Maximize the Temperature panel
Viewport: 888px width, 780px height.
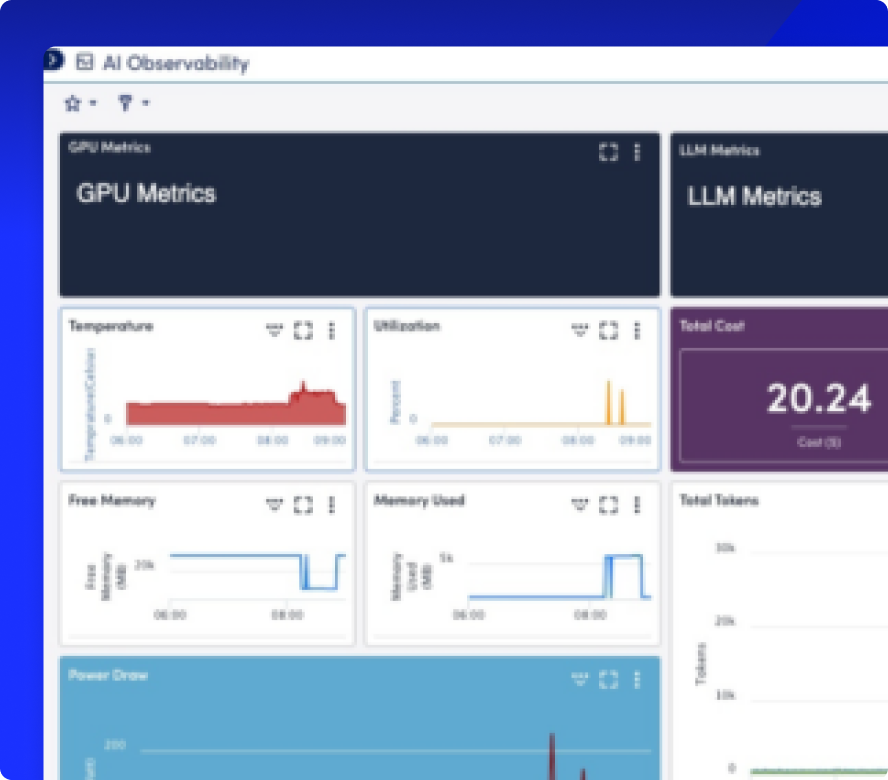click(x=303, y=330)
